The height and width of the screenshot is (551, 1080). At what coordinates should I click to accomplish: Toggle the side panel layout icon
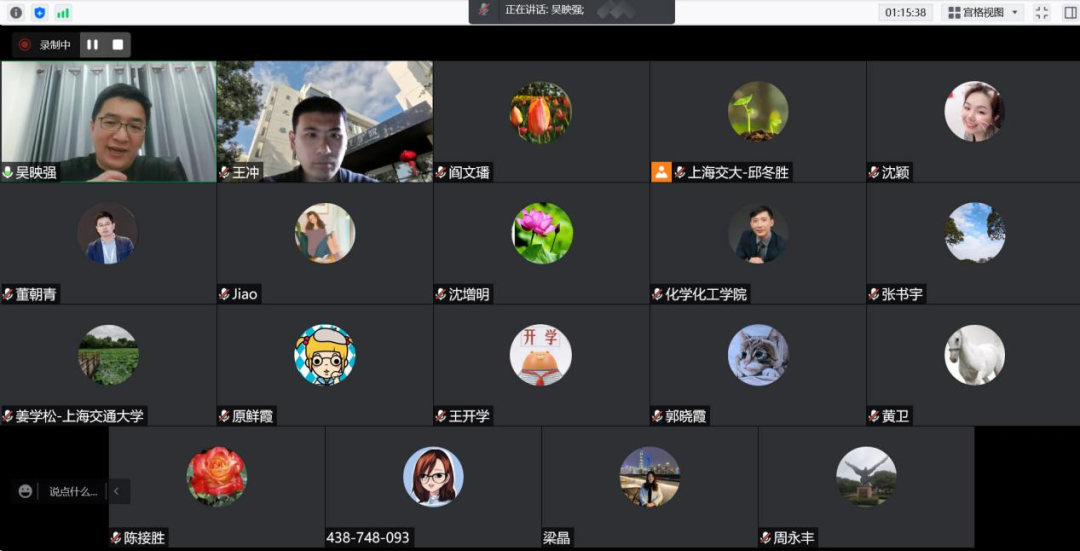coord(1069,12)
